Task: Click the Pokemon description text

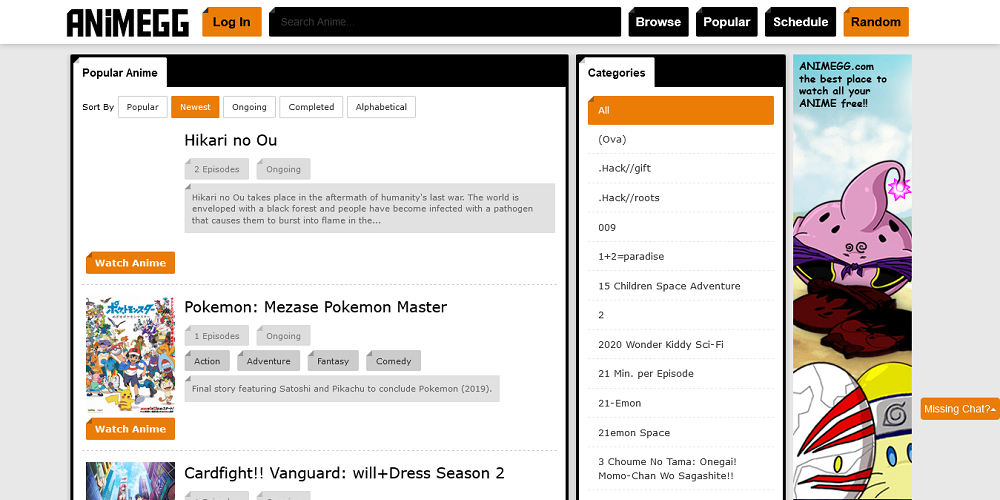Action: point(342,388)
